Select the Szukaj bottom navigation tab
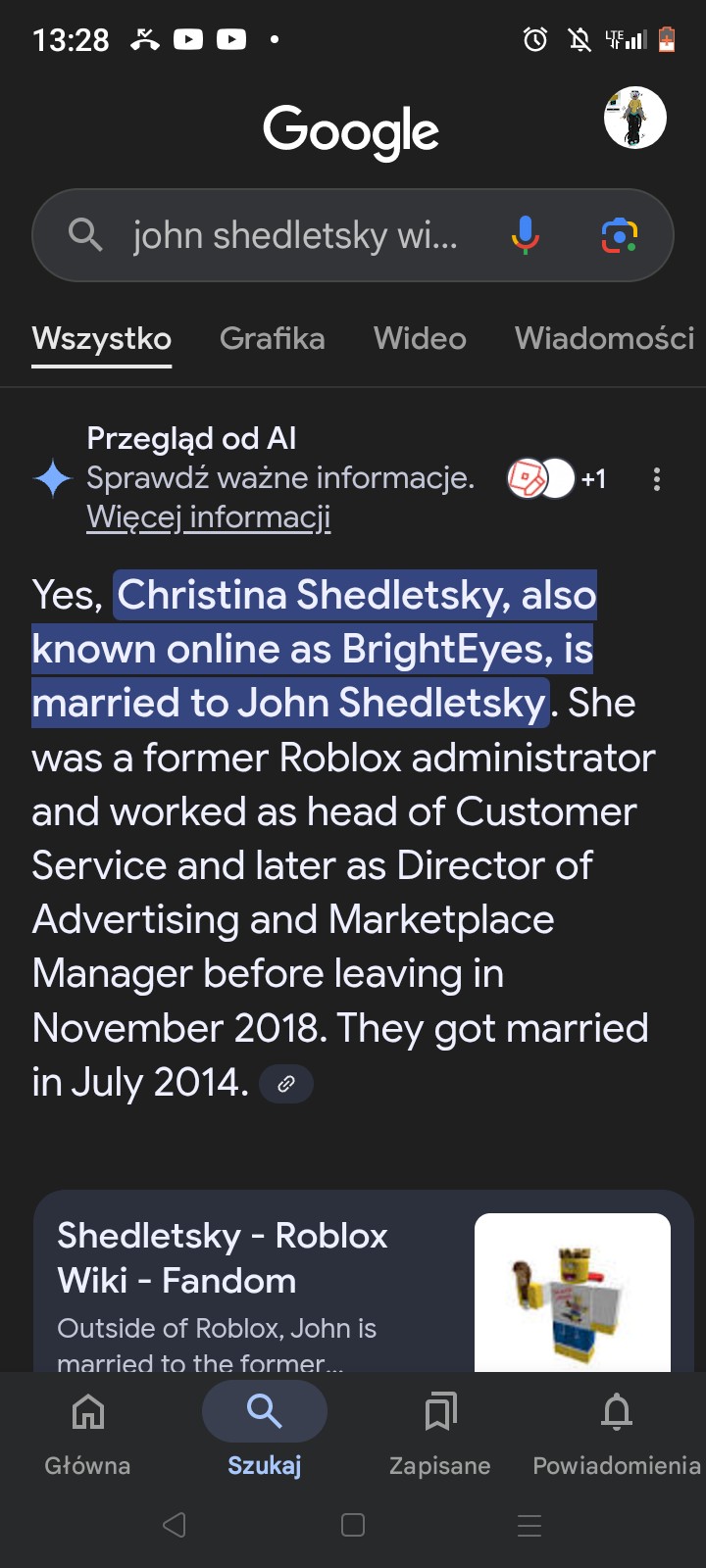 [265, 1431]
